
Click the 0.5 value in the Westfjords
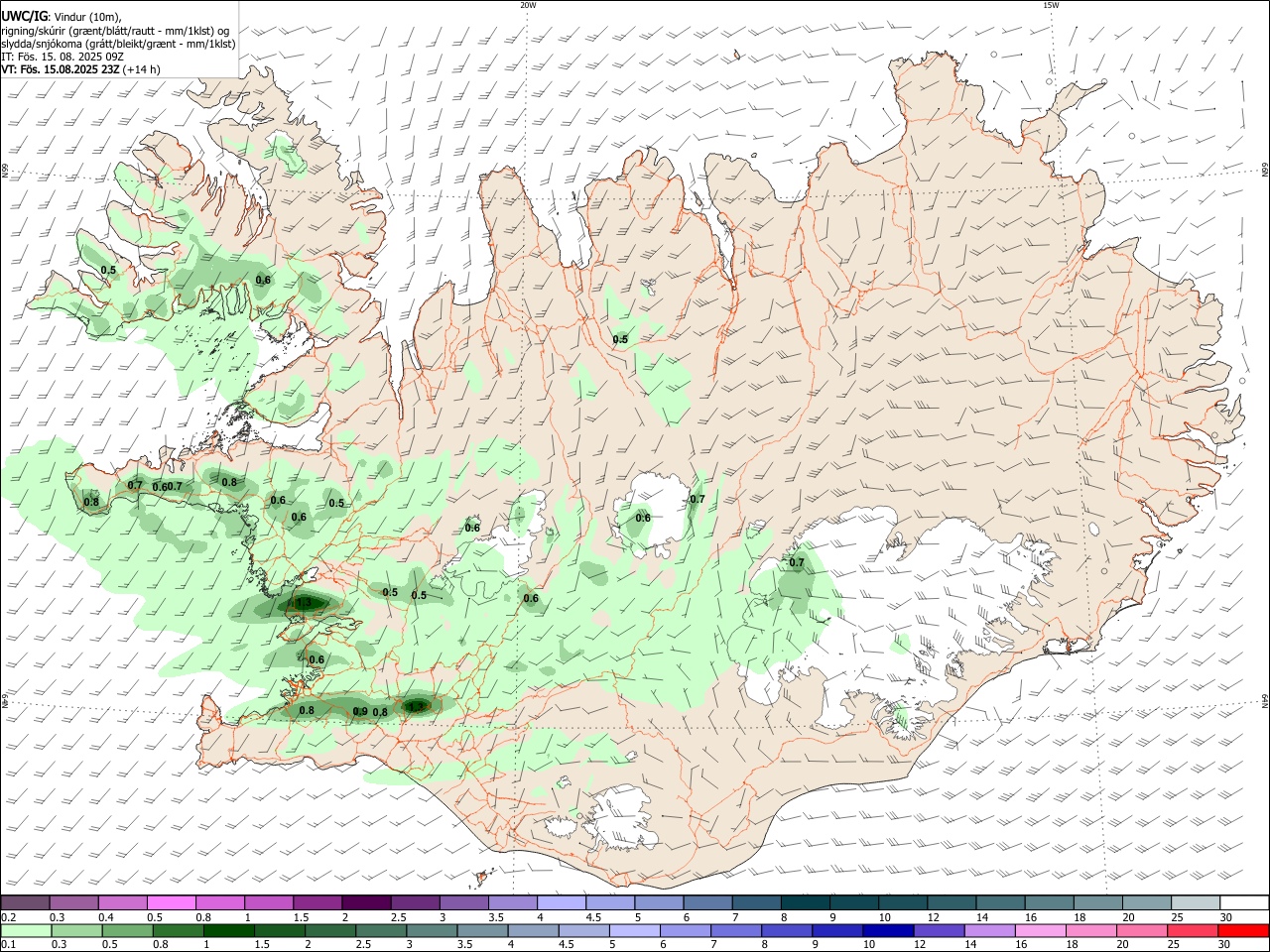pyautogui.click(x=108, y=270)
